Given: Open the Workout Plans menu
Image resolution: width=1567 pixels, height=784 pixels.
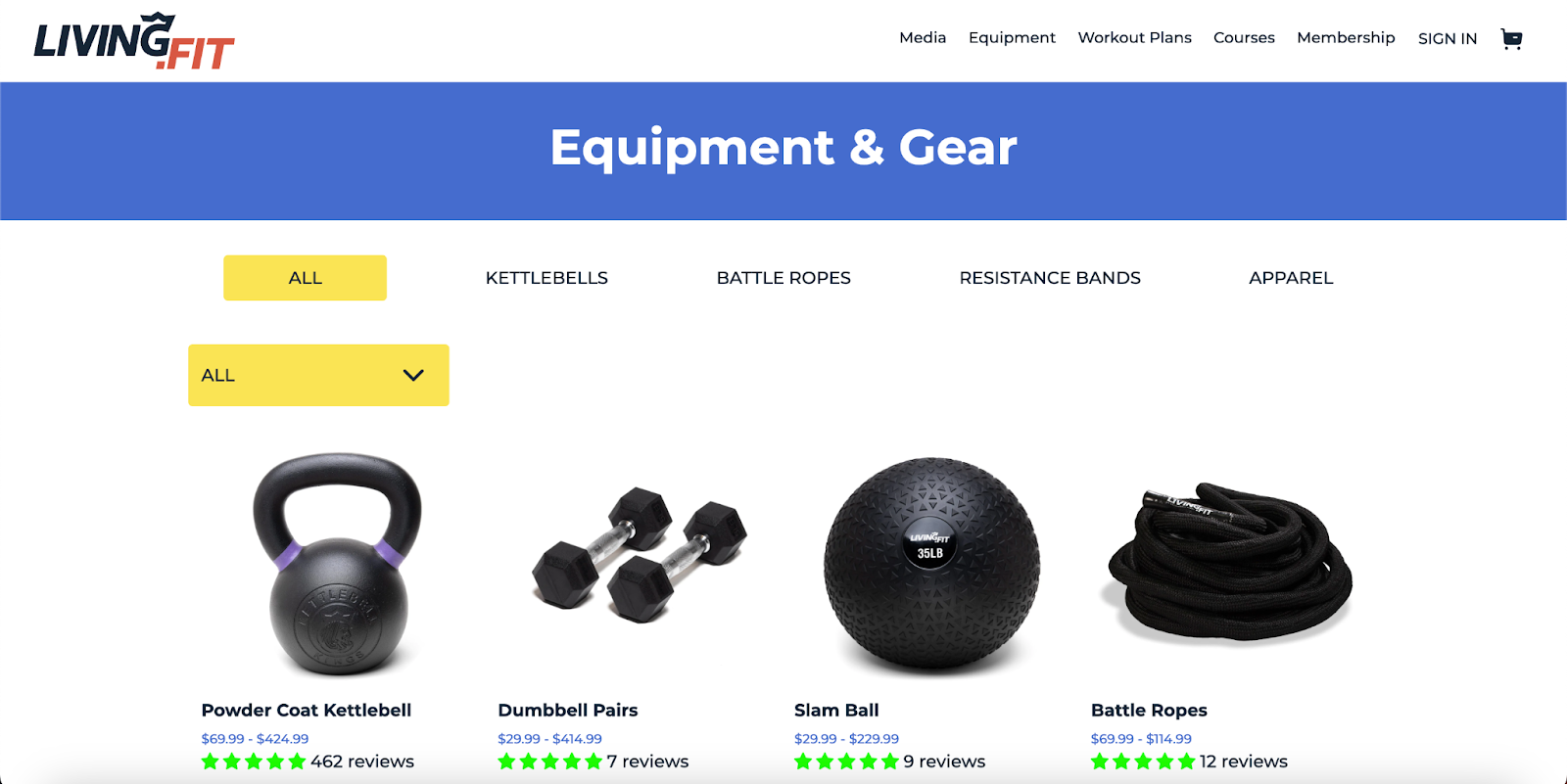Looking at the screenshot, I should pos(1134,37).
